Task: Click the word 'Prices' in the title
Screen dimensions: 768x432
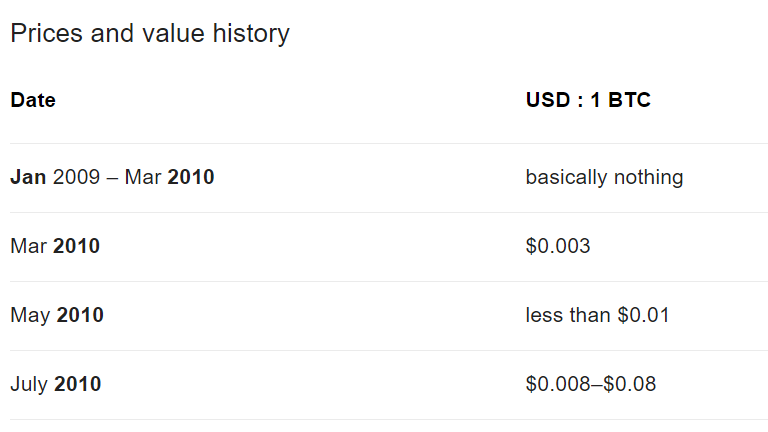Action: tap(47, 34)
